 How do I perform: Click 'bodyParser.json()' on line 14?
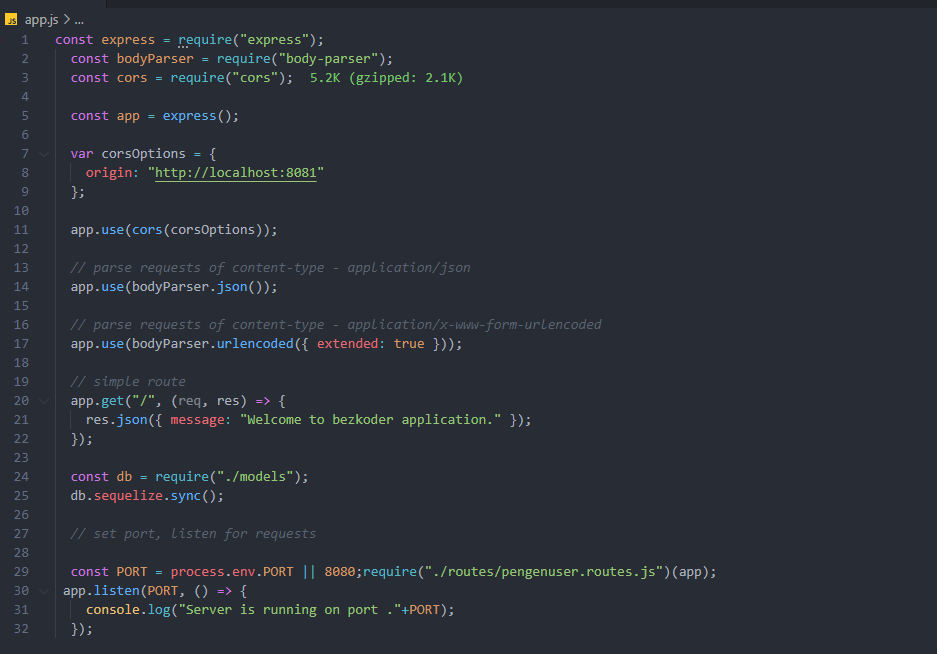click(x=201, y=287)
